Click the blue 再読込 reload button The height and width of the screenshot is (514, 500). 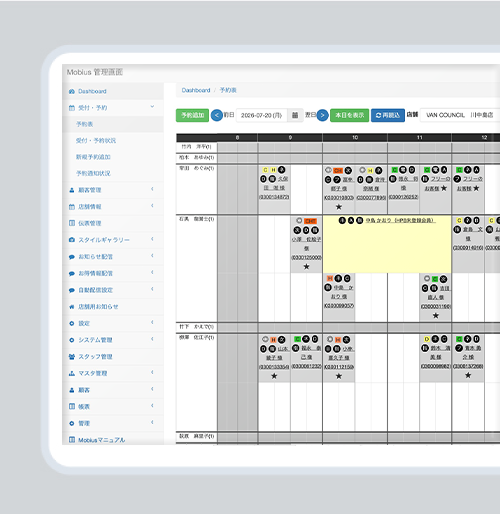click(x=388, y=115)
